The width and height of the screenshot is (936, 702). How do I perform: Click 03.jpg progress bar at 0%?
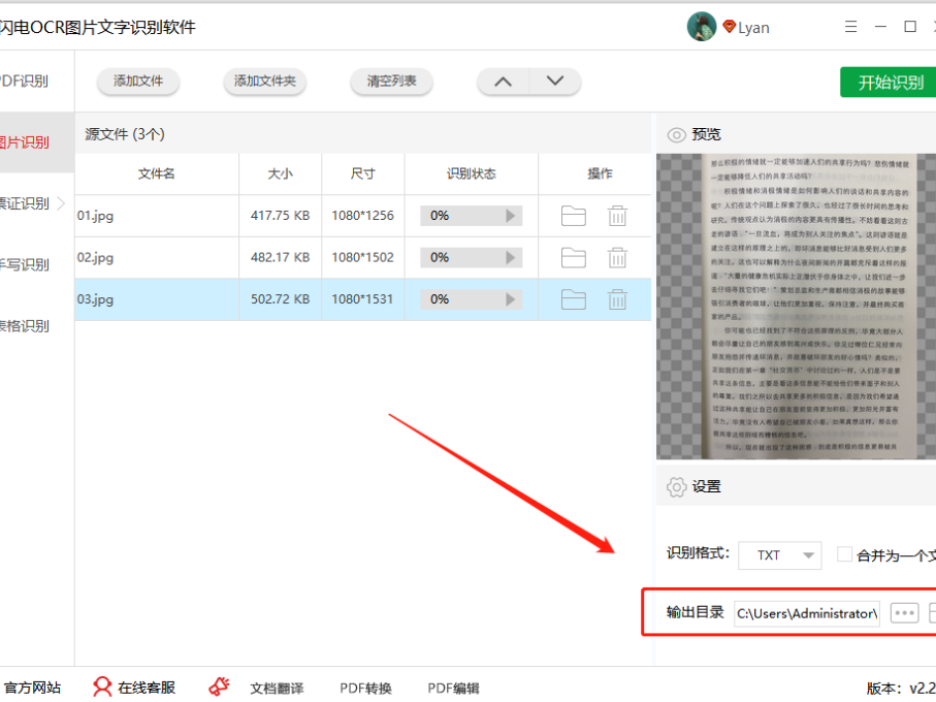coord(471,299)
